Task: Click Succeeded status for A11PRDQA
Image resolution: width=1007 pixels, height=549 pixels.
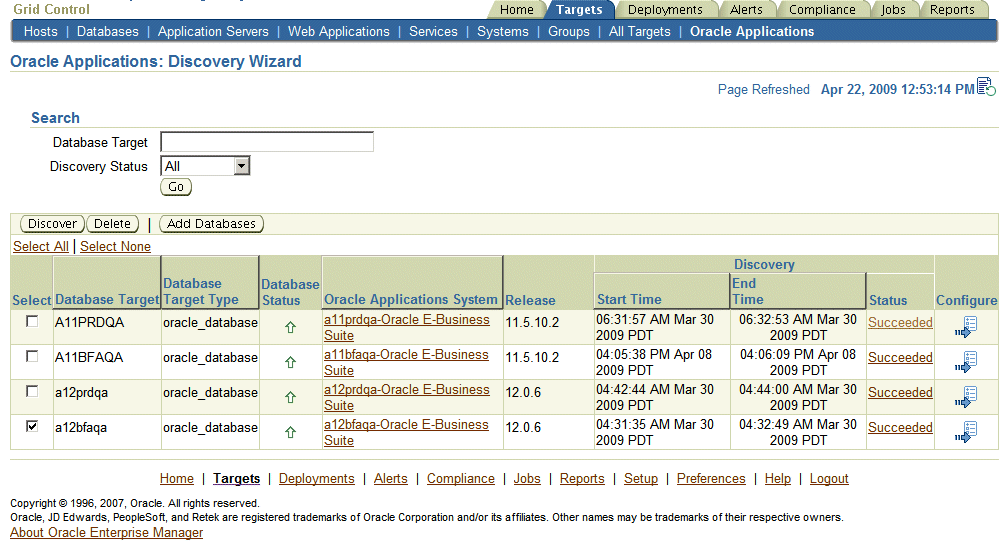Action: (900, 323)
